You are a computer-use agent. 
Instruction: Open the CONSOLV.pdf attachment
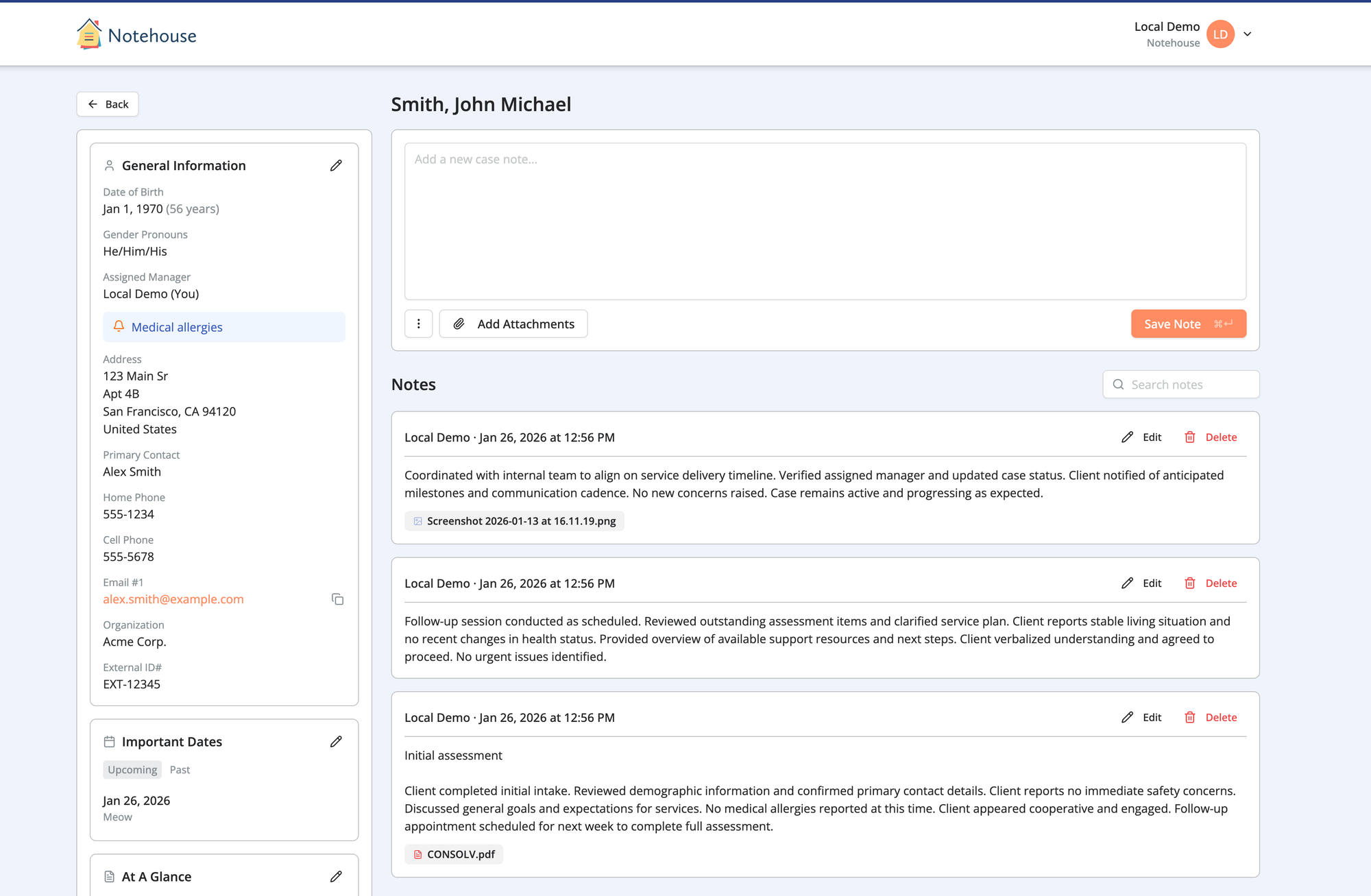[454, 854]
